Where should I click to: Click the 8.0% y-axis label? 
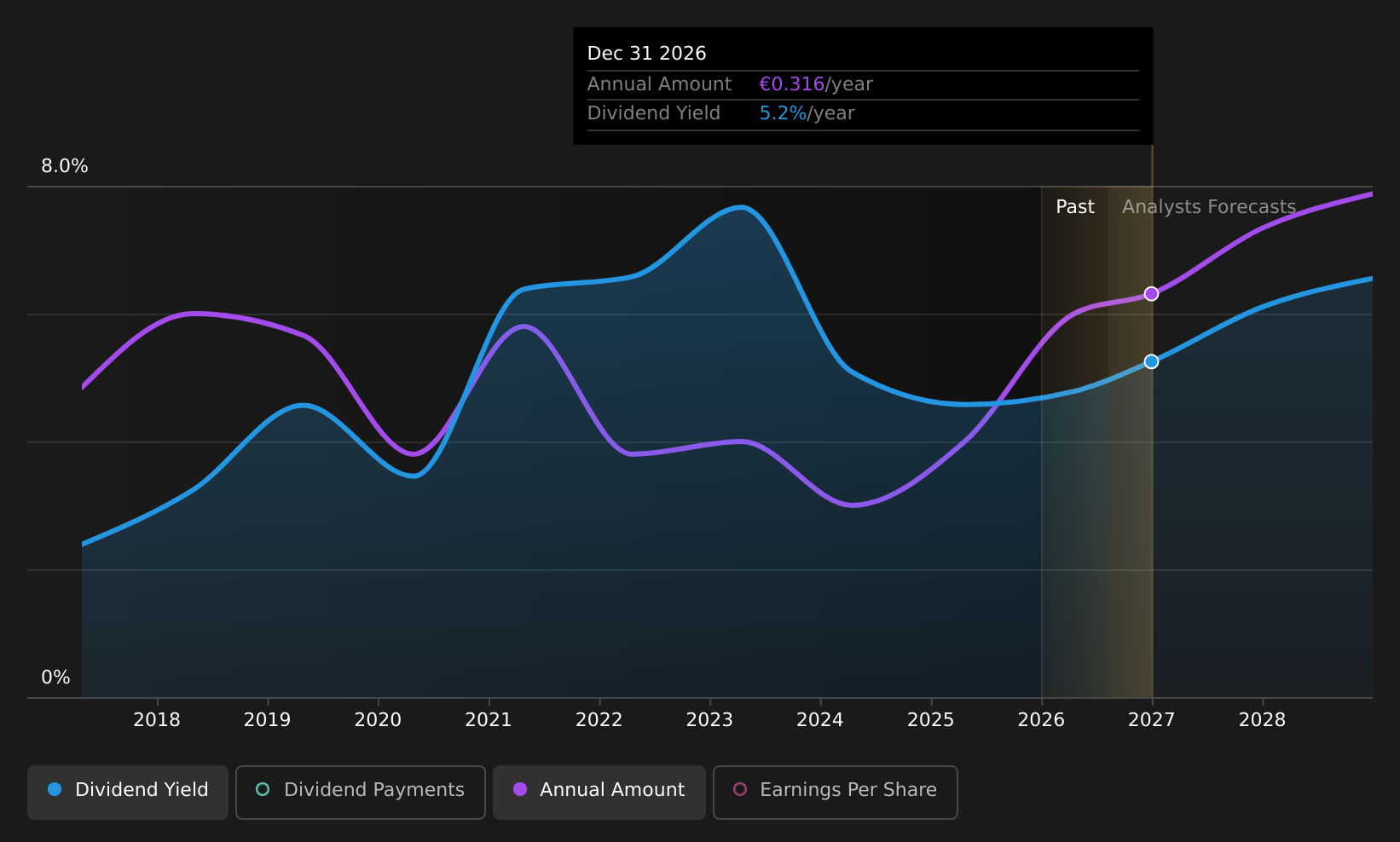pyautogui.click(x=65, y=166)
